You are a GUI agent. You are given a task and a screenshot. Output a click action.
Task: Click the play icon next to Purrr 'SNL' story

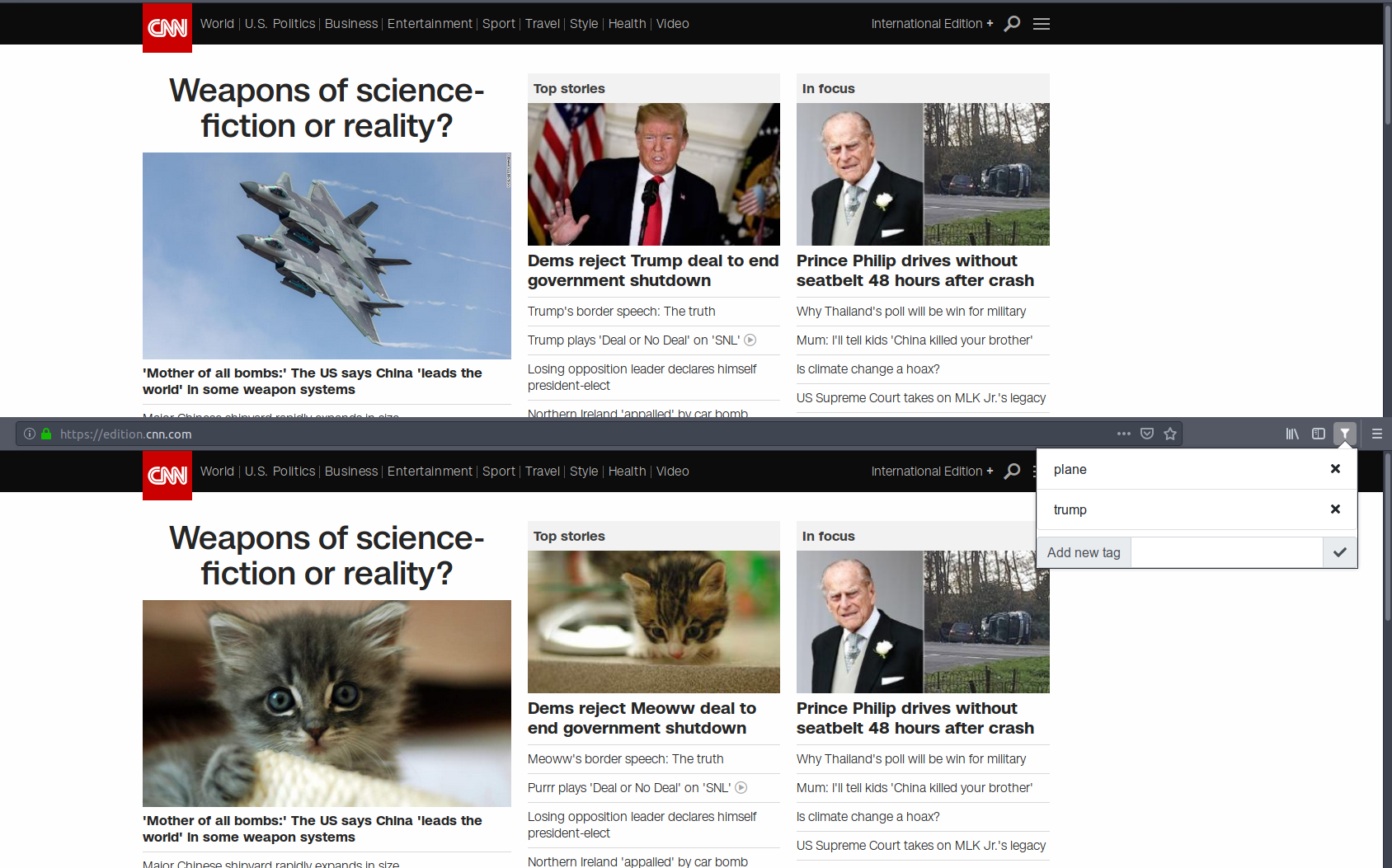(741, 787)
